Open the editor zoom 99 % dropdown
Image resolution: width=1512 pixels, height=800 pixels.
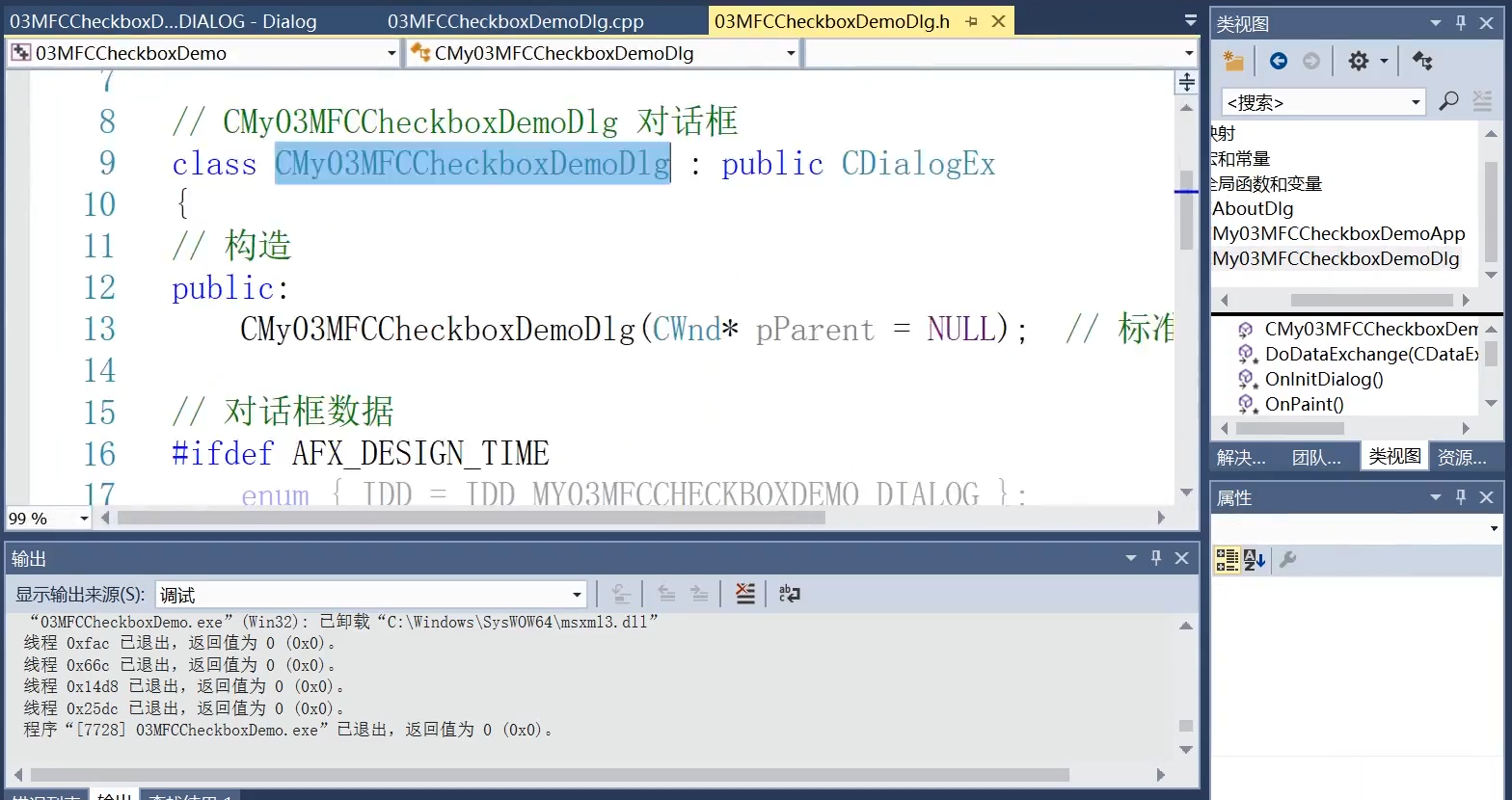(84, 519)
